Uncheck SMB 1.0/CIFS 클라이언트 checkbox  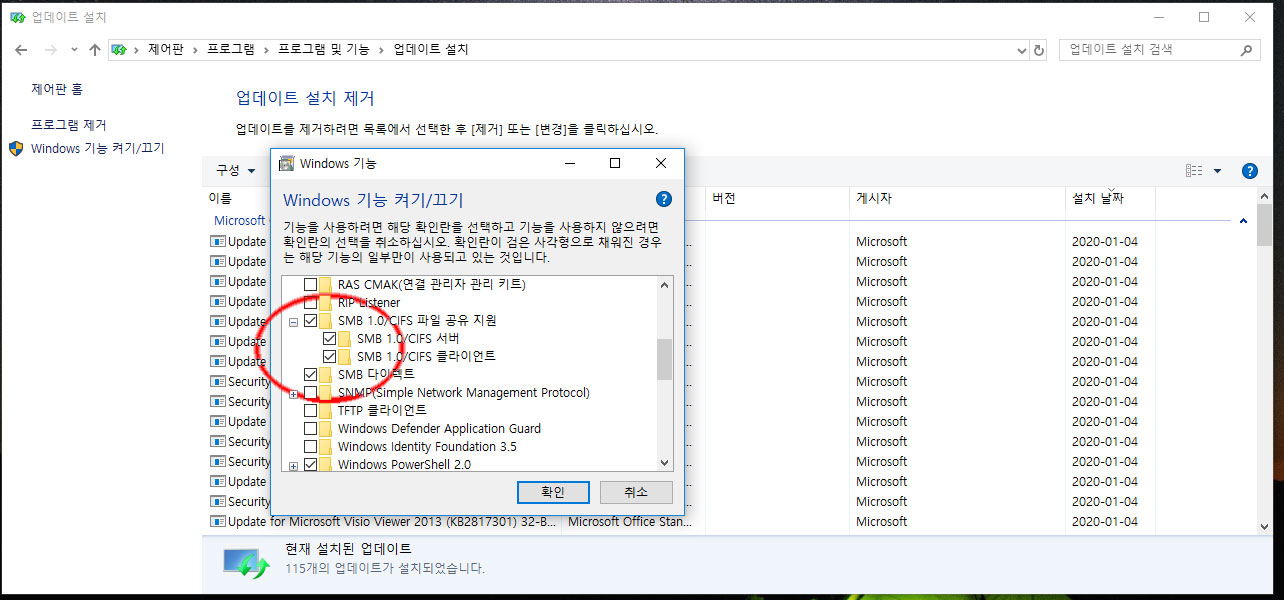click(329, 357)
